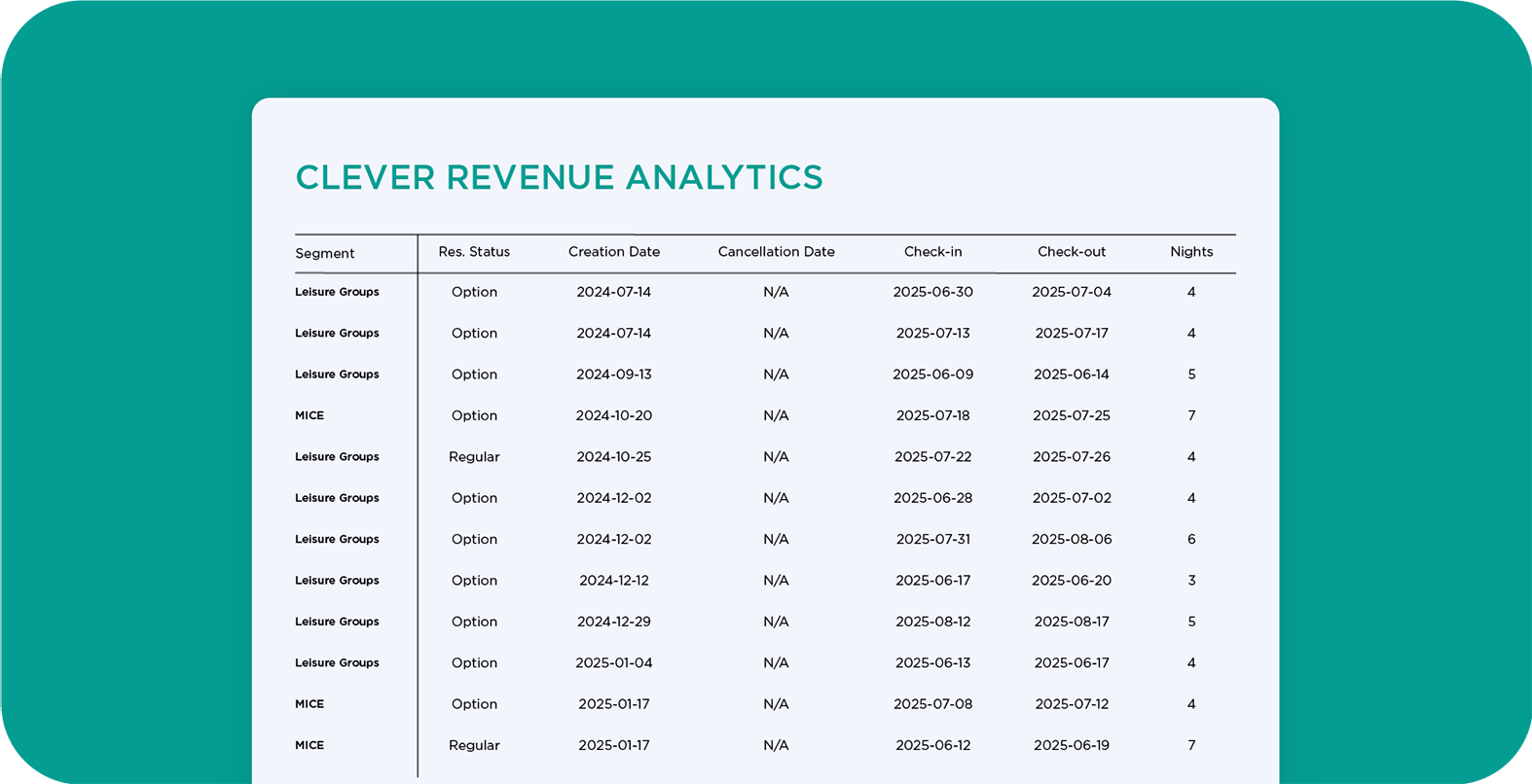Click check-out date 2025-07-26
Viewport: 1532px width, 784px height.
click(1072, 456)
